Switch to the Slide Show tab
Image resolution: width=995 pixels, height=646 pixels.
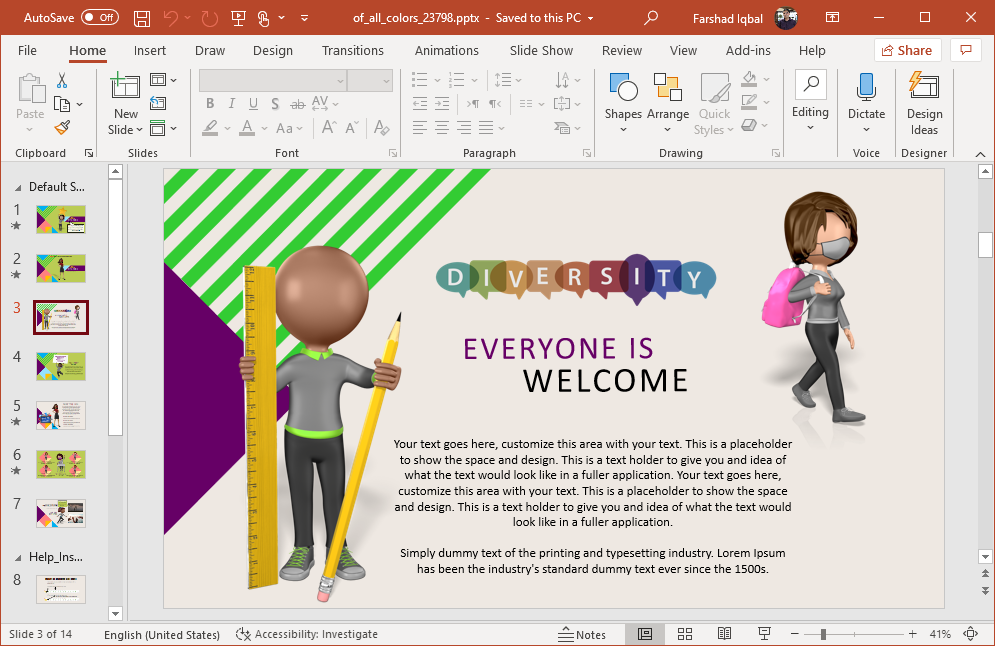point(541,50)
